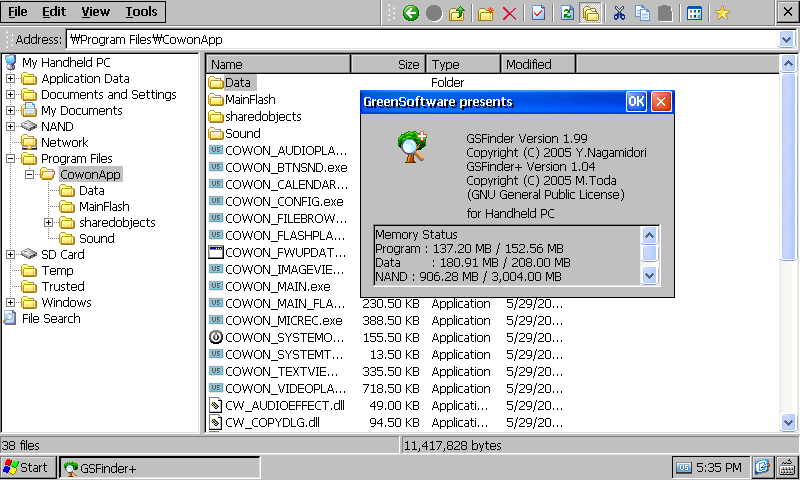
Task: Select Temp folder in tree
Action: (x=57, y=270)
